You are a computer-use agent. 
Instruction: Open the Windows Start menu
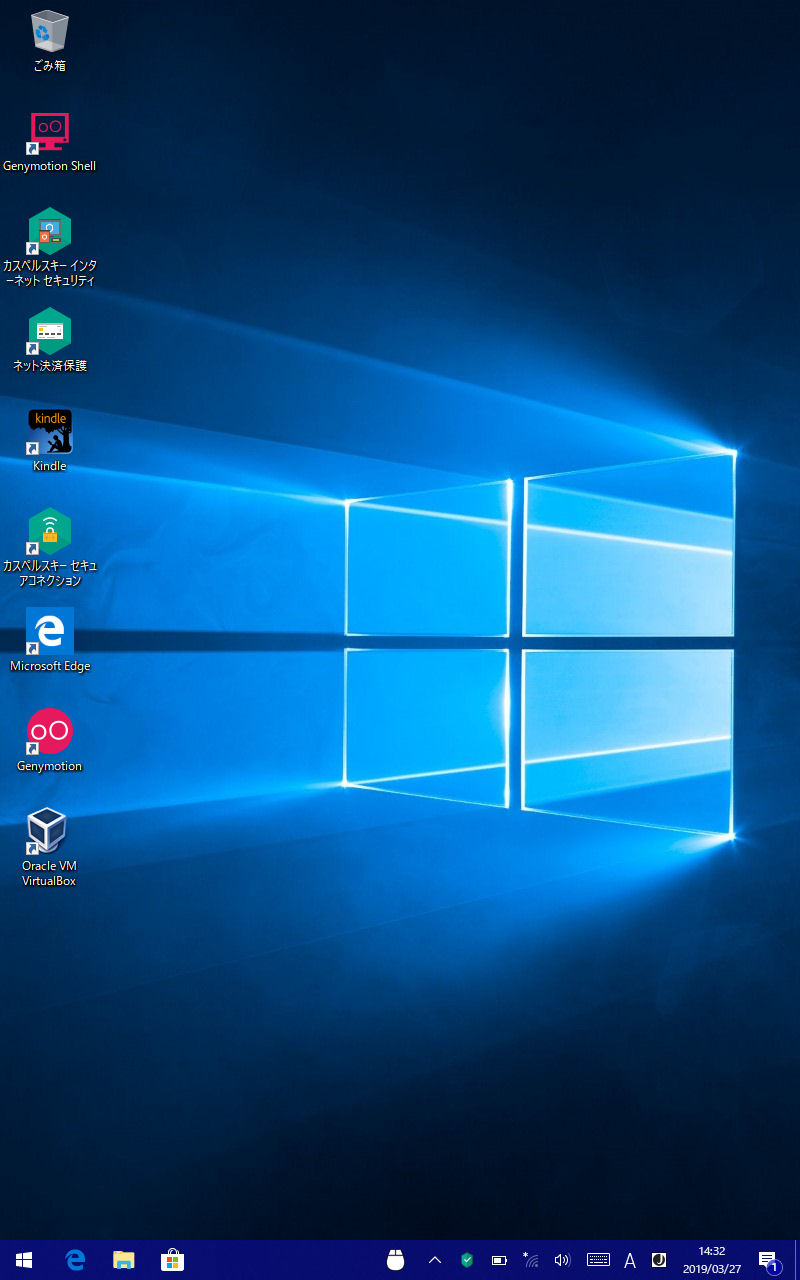click(x=24, y=1260)
